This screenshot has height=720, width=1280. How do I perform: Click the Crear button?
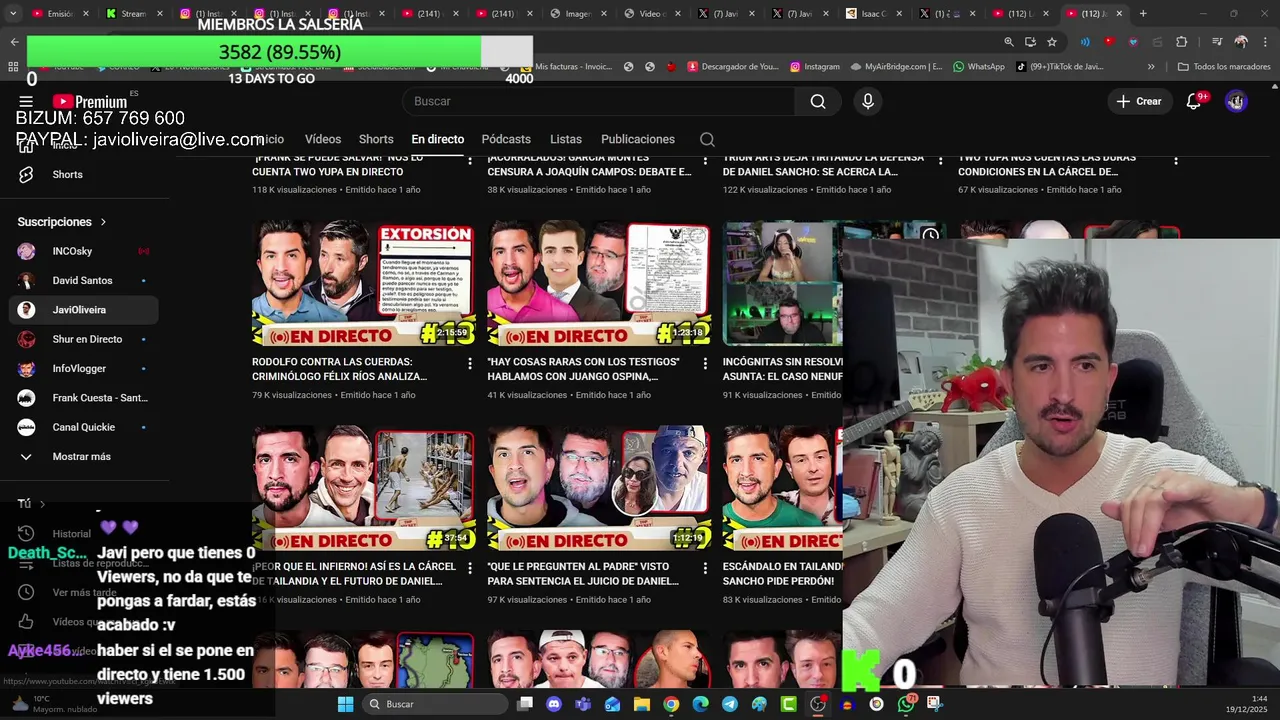1139,101
